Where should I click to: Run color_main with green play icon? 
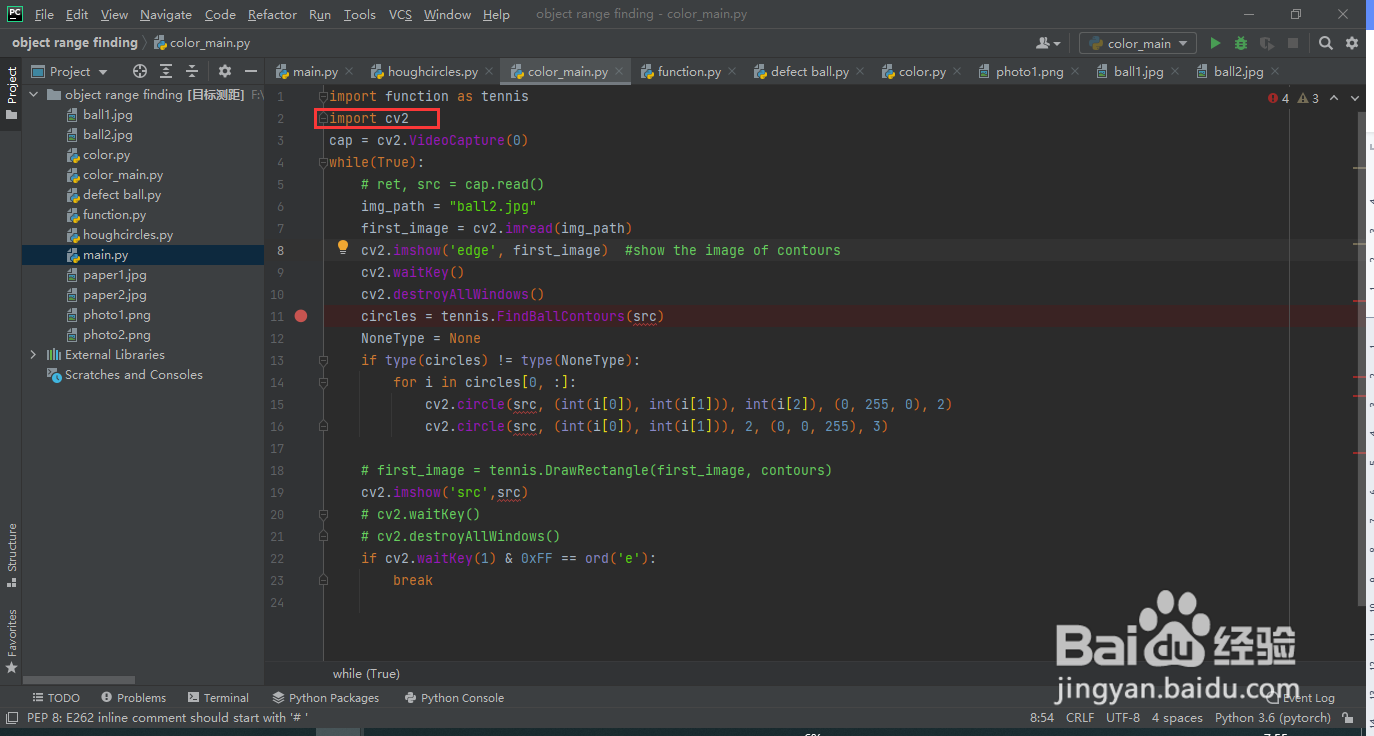(1215, 43)
